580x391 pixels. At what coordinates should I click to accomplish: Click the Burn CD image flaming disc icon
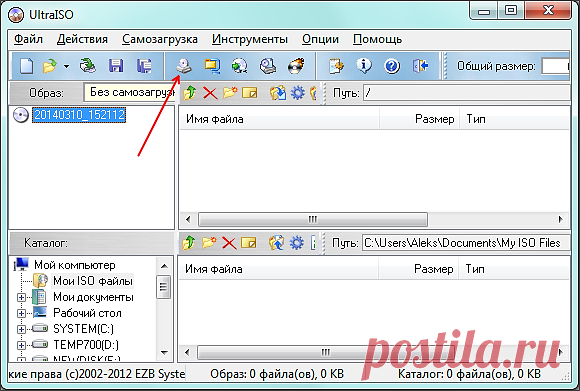point(296,66)
